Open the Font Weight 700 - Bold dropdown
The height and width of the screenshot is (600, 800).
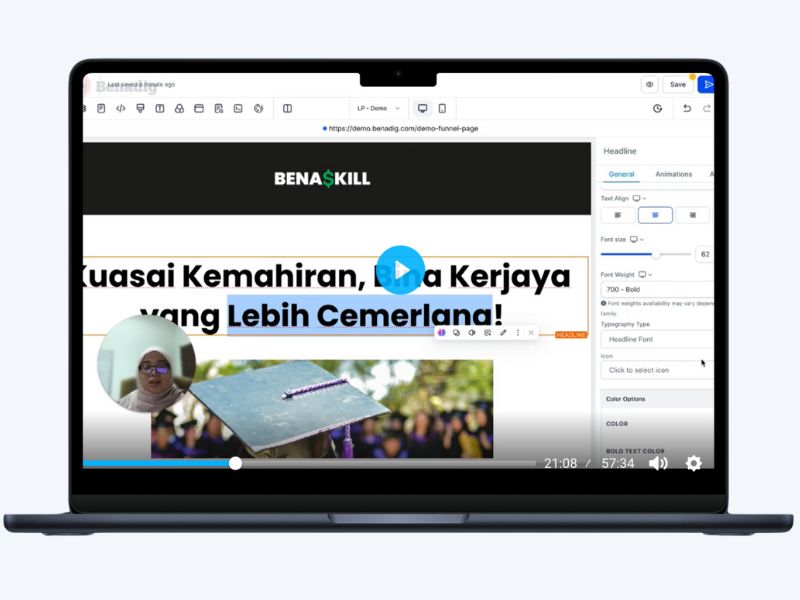[x=657, y=289]
